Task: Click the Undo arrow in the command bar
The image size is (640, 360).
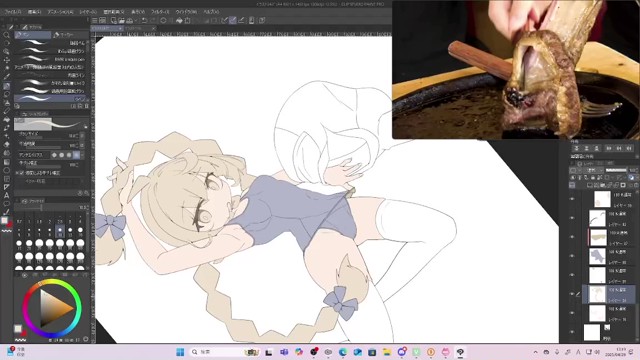Action: [144, 20]
